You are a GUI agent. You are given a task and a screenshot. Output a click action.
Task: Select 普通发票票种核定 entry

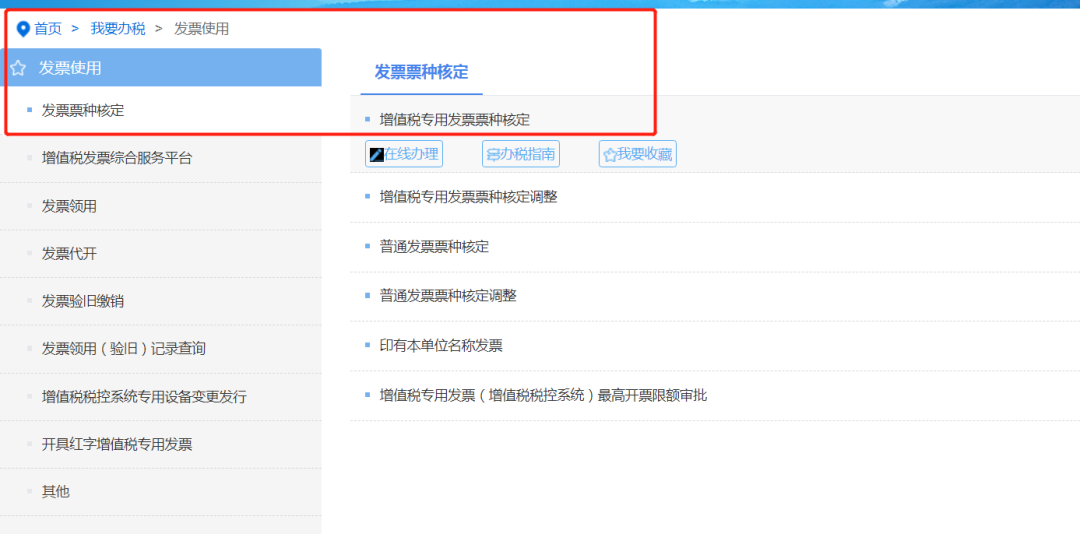(x=434, y=247)
